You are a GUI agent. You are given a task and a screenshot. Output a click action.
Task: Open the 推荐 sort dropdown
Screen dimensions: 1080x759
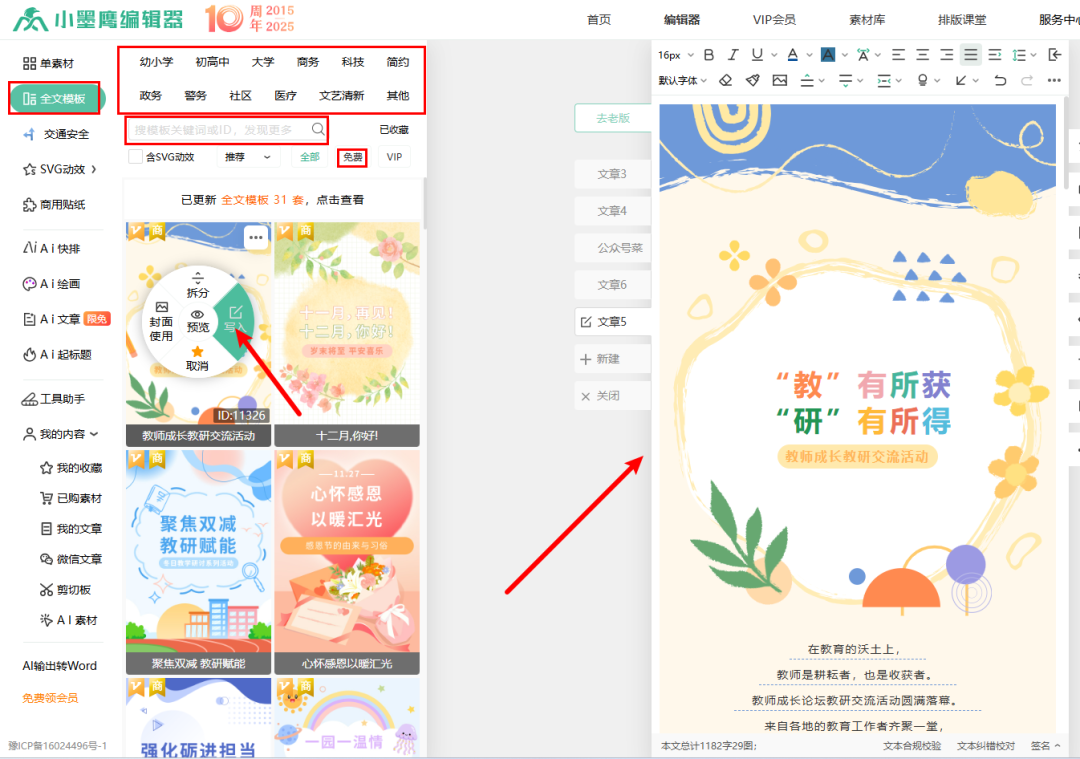point(246,157)
